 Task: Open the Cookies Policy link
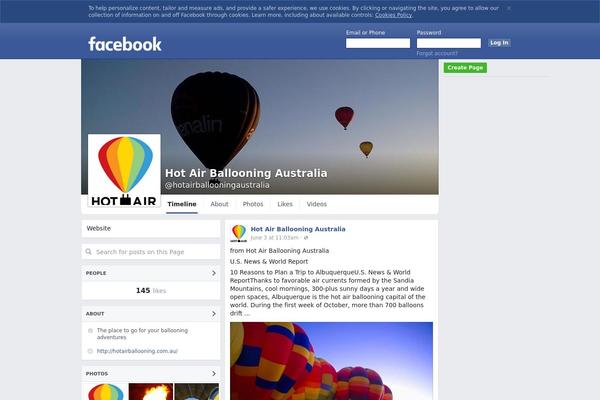[x=393, y=15]
